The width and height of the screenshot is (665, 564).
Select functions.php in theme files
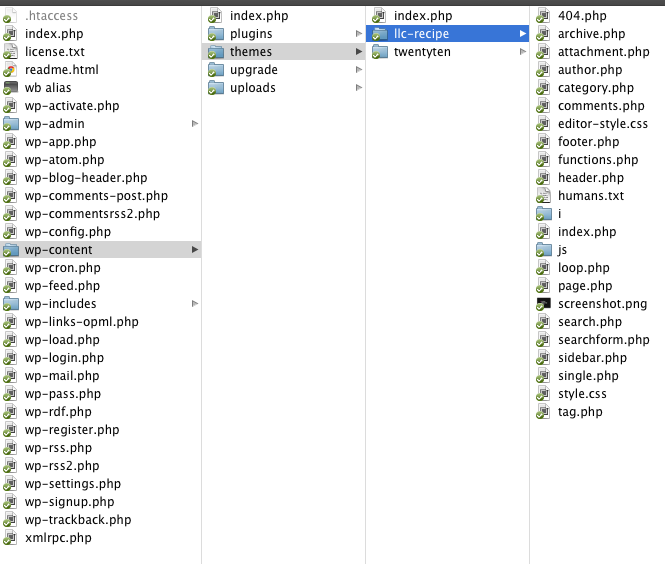tap(597, 160)
